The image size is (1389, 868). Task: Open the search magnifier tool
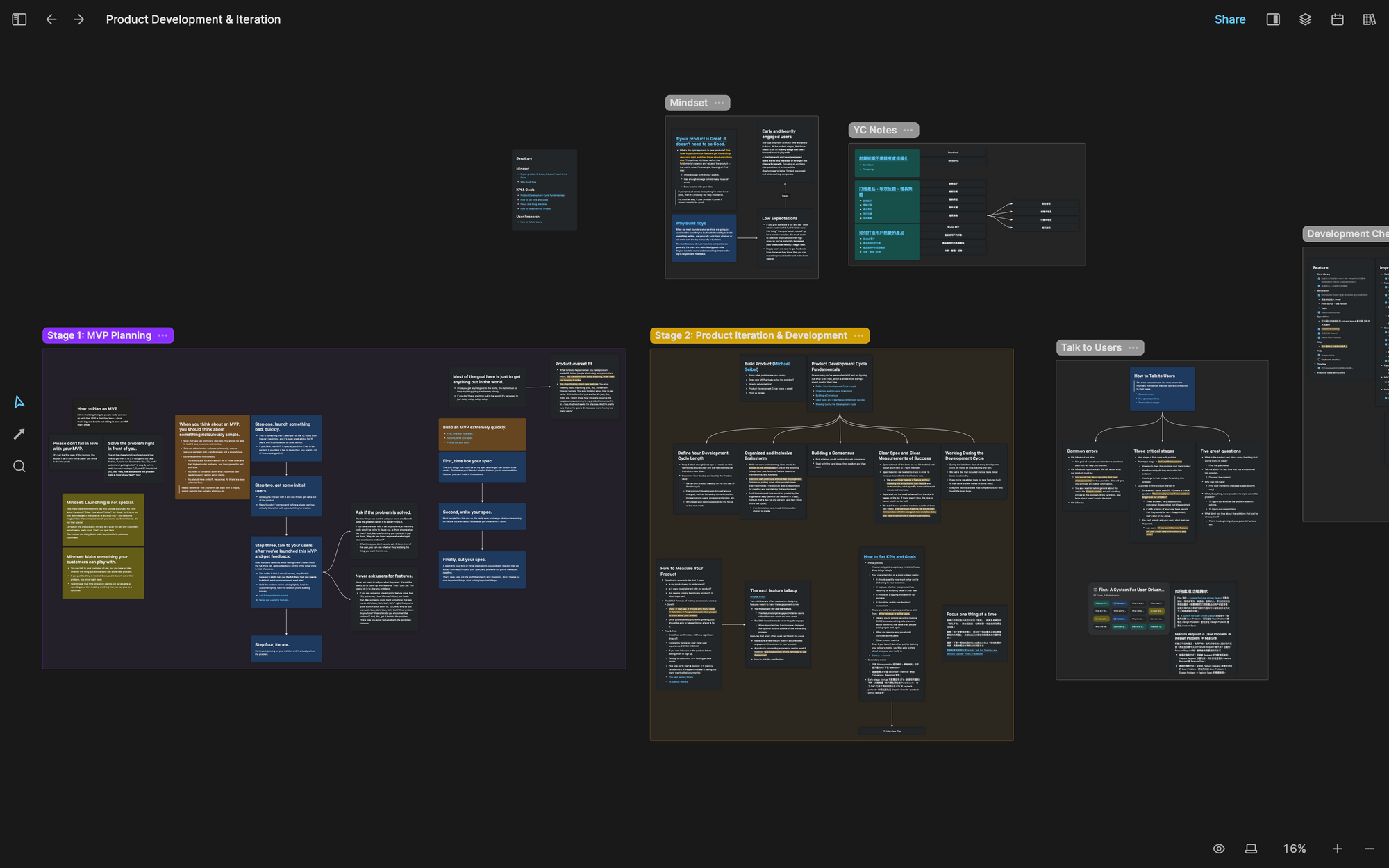pos(19,467)
